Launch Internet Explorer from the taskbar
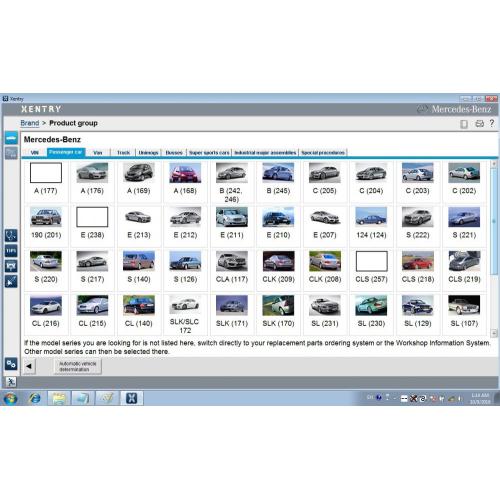The width and height of the screenshot is (500, 500). click(35, 398)
